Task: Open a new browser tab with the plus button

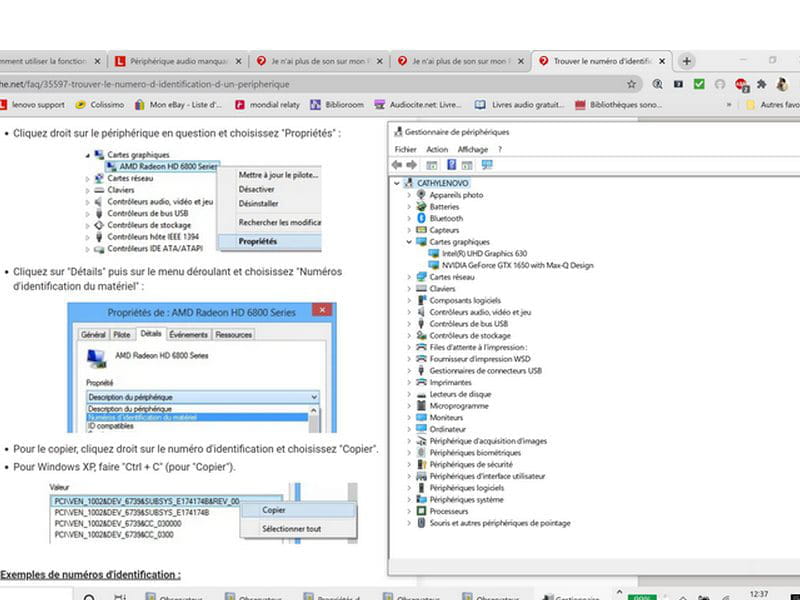Action: point(687,61)
